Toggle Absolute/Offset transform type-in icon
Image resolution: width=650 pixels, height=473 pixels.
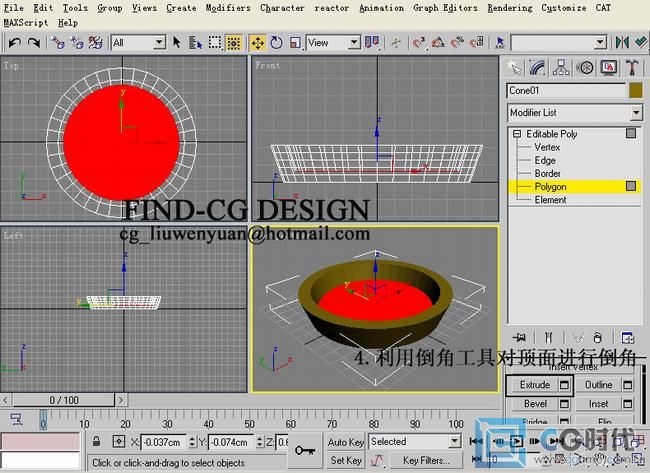tap(119, 441)
